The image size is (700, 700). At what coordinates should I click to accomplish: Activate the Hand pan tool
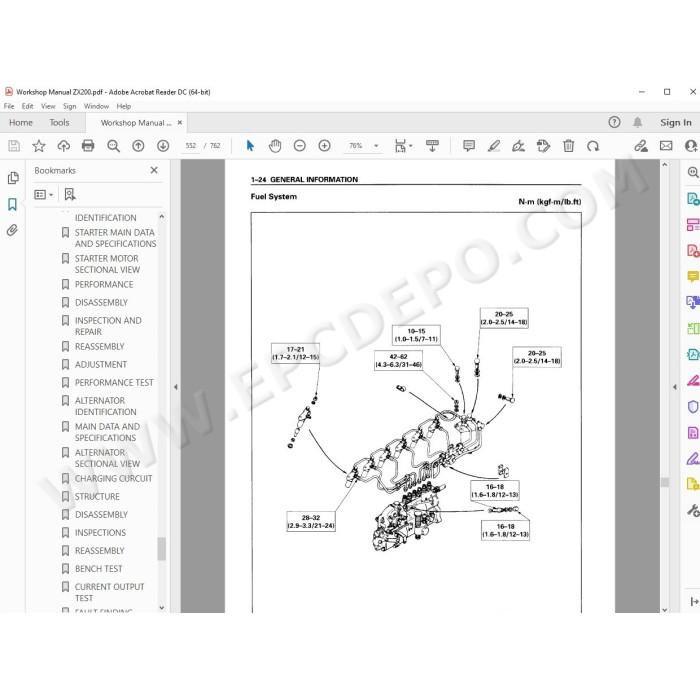tap(275, 146)
